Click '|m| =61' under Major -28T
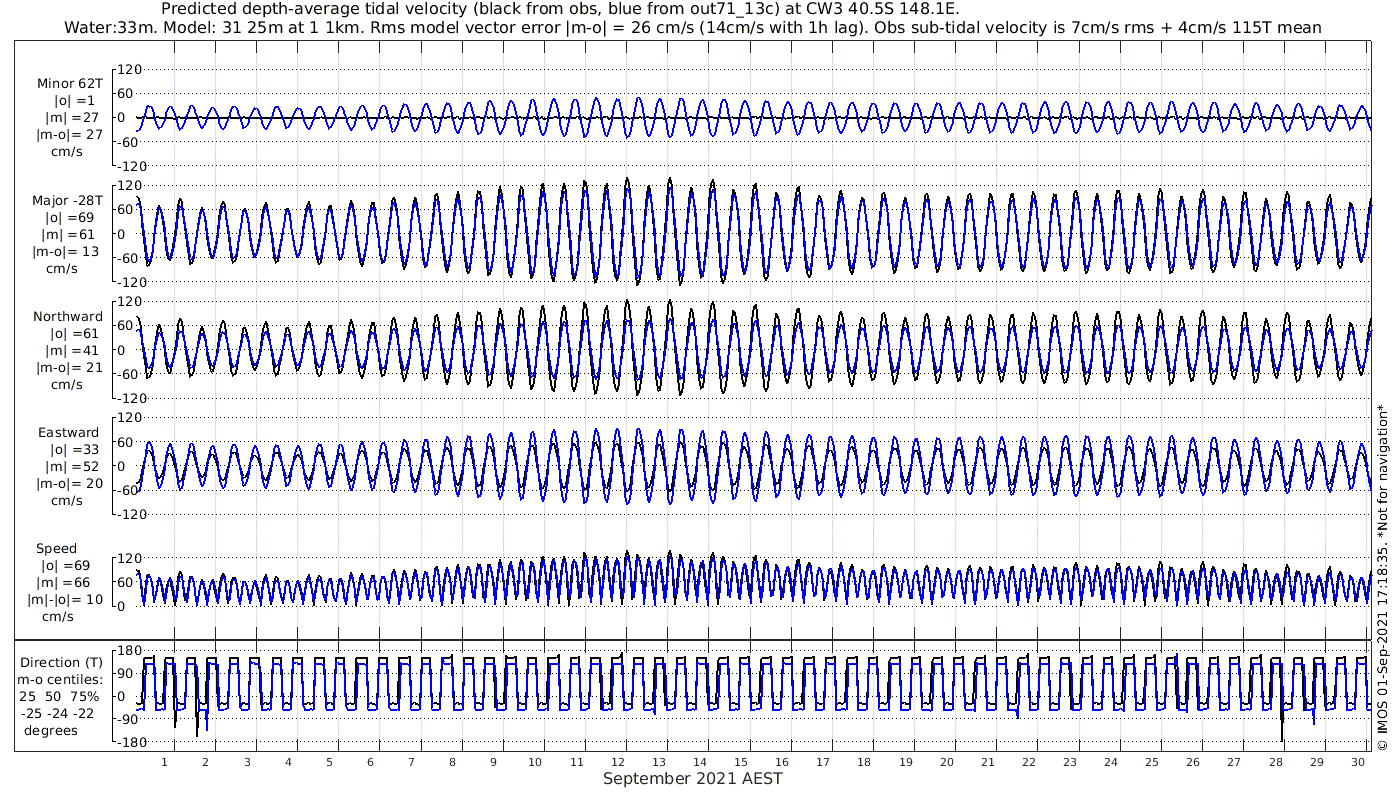1400x800 pixels. (x=69, y=234)
